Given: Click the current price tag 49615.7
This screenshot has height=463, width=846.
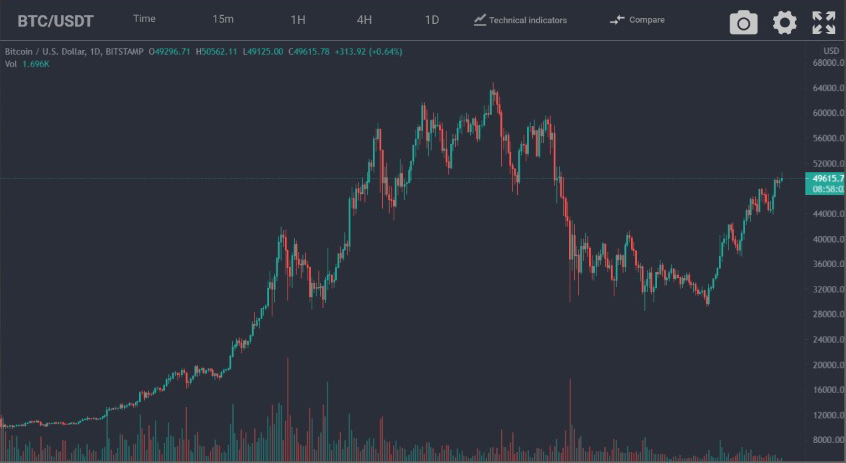Looking at the screenshot, I should coord(826,178).
